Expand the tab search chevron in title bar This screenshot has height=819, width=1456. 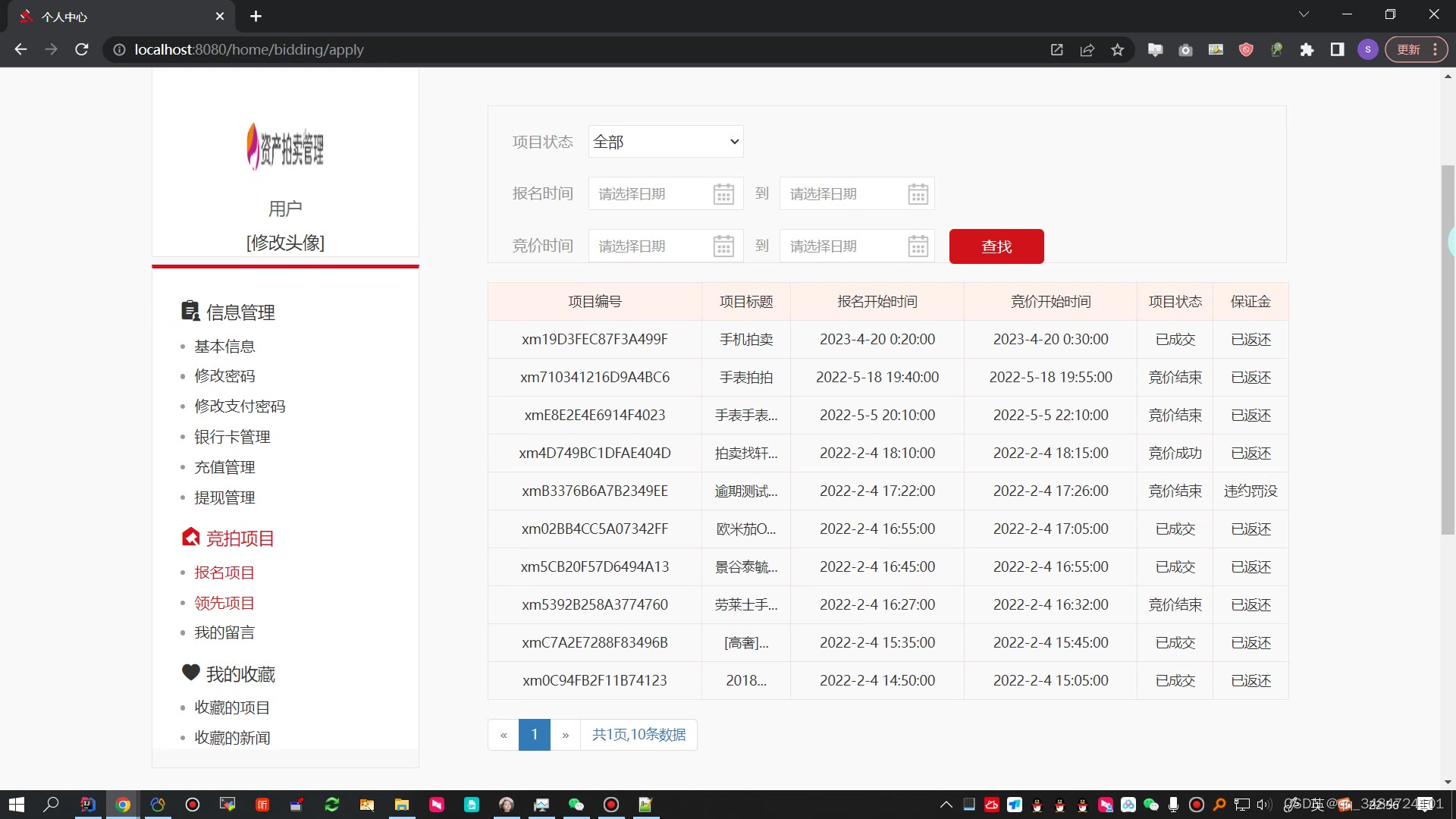coord(1304,14)
